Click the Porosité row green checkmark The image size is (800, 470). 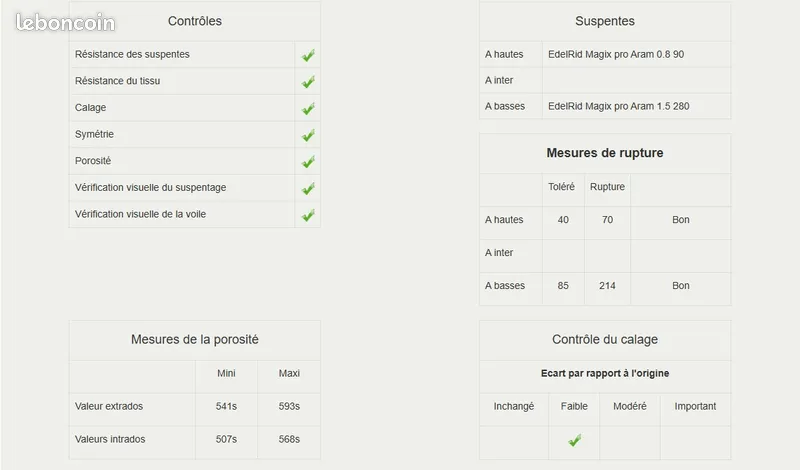pyautogui.click(x=308, y=162)
